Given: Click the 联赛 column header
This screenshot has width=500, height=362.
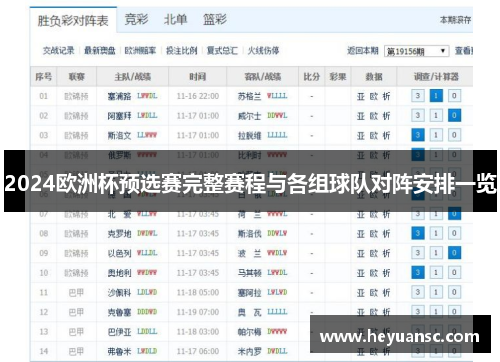Looking at the screenshot, I should 77,77.
